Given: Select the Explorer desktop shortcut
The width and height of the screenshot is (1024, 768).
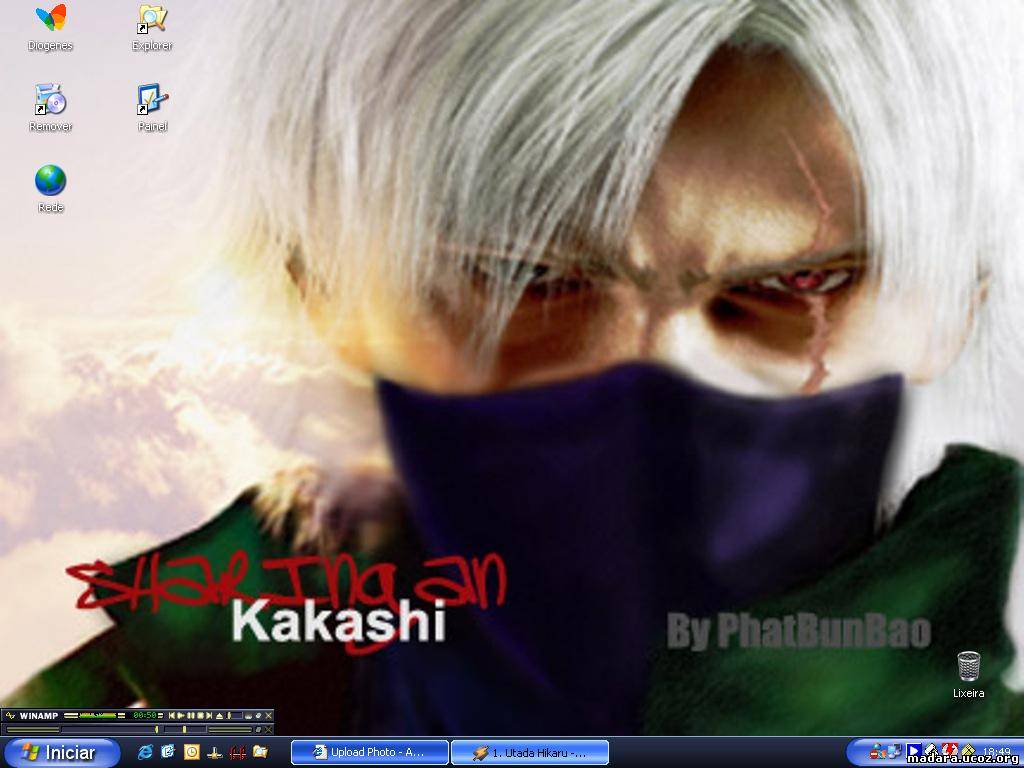Looking at the screenshot, I should tap(152, 20).
